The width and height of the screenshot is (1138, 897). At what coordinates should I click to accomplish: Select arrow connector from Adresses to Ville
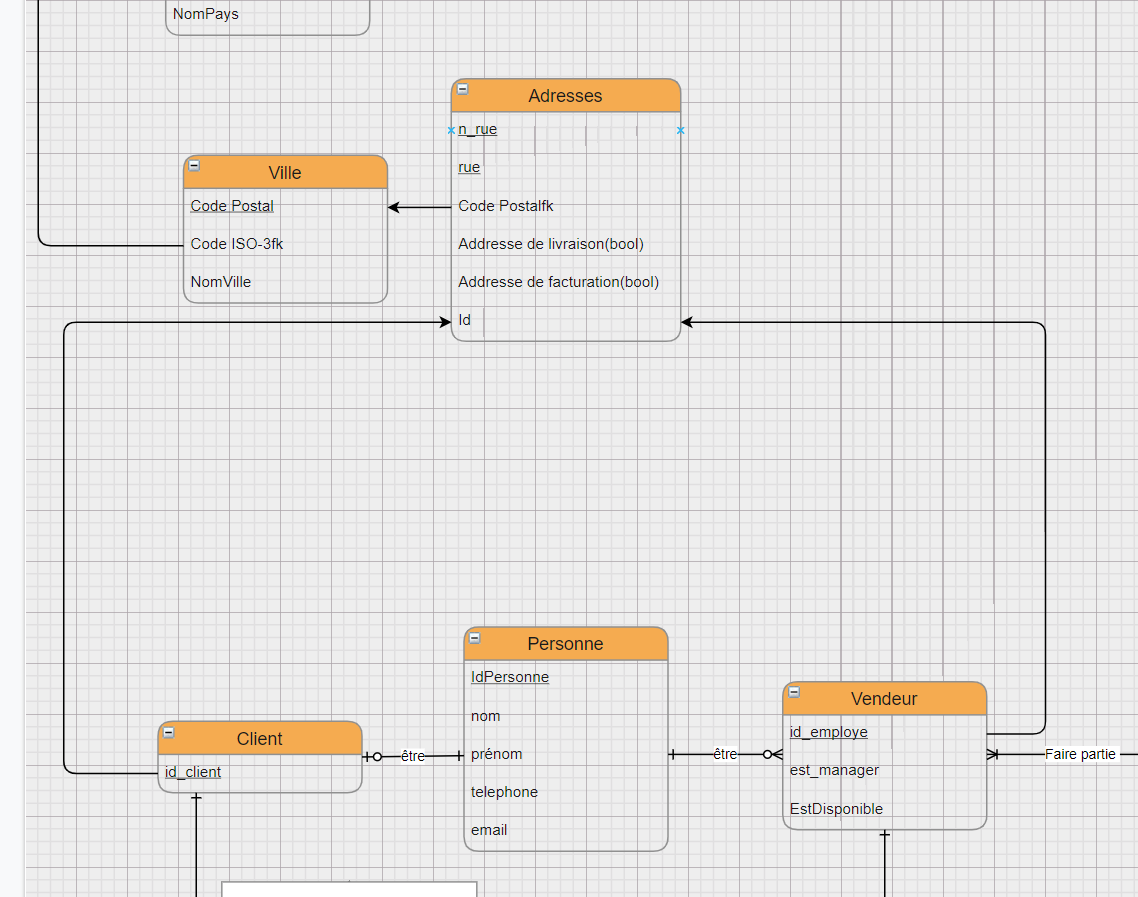419,208
